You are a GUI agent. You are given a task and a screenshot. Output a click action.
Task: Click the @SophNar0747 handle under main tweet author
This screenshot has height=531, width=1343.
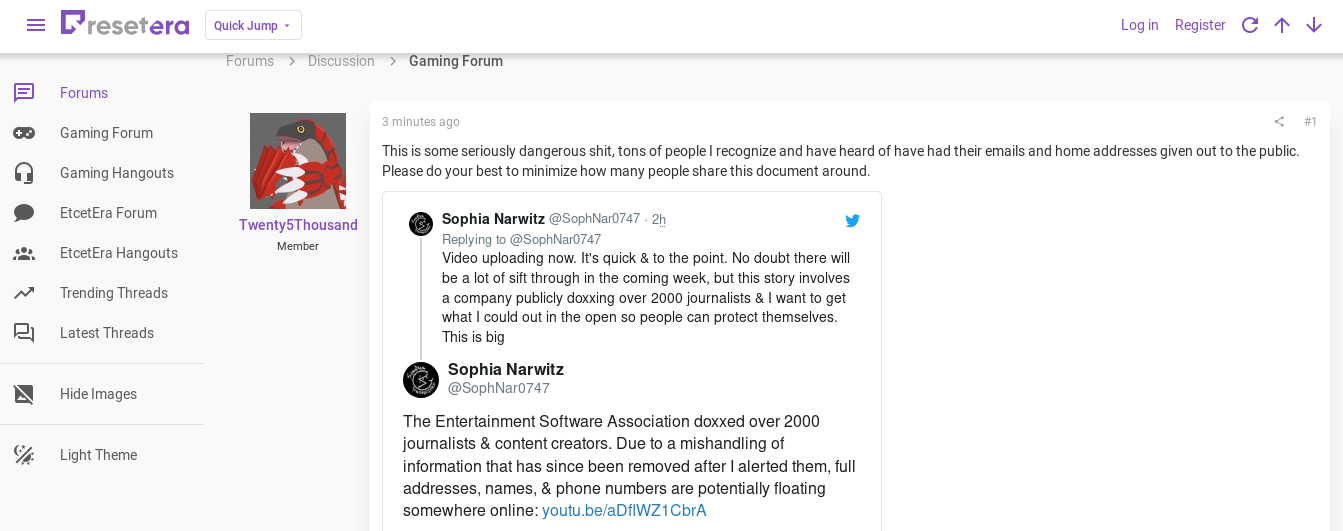click(499, 388)
